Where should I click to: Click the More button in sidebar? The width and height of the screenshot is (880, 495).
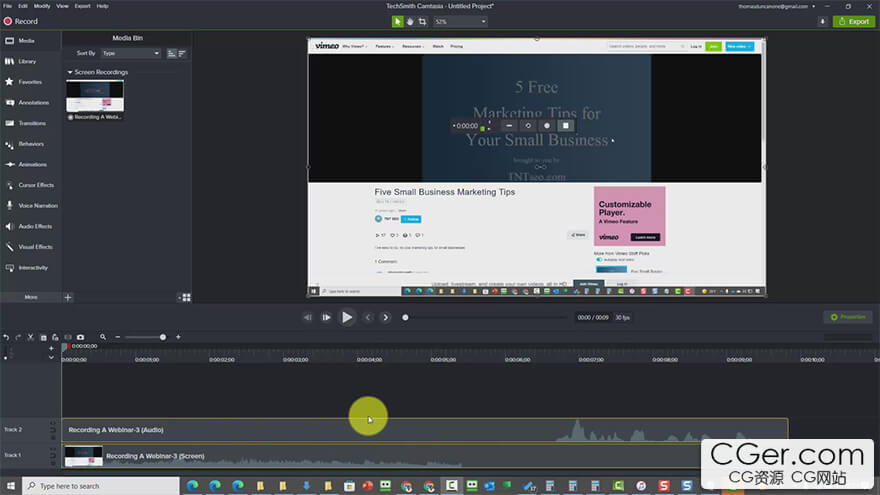(31, 297)
